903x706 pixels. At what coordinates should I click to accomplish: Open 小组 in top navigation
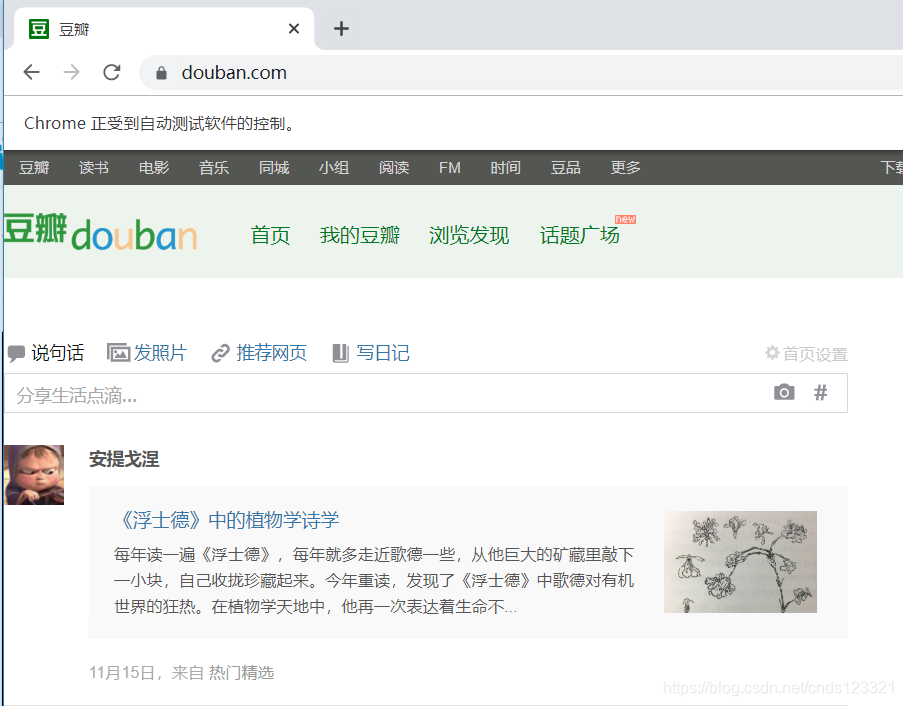334,168
